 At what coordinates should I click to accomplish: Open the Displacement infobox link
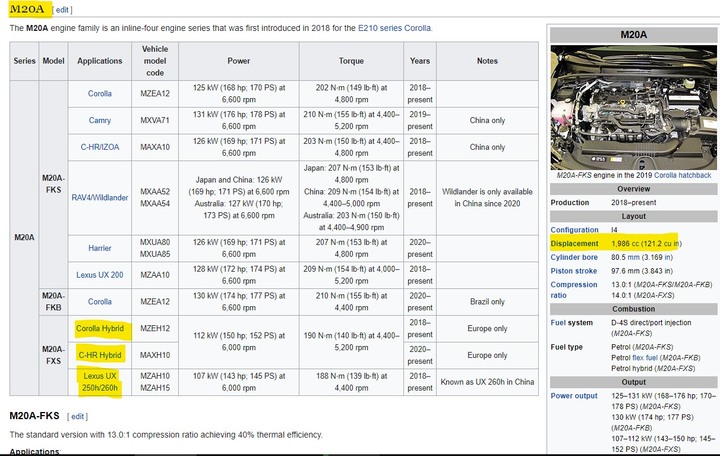[574, 243]
